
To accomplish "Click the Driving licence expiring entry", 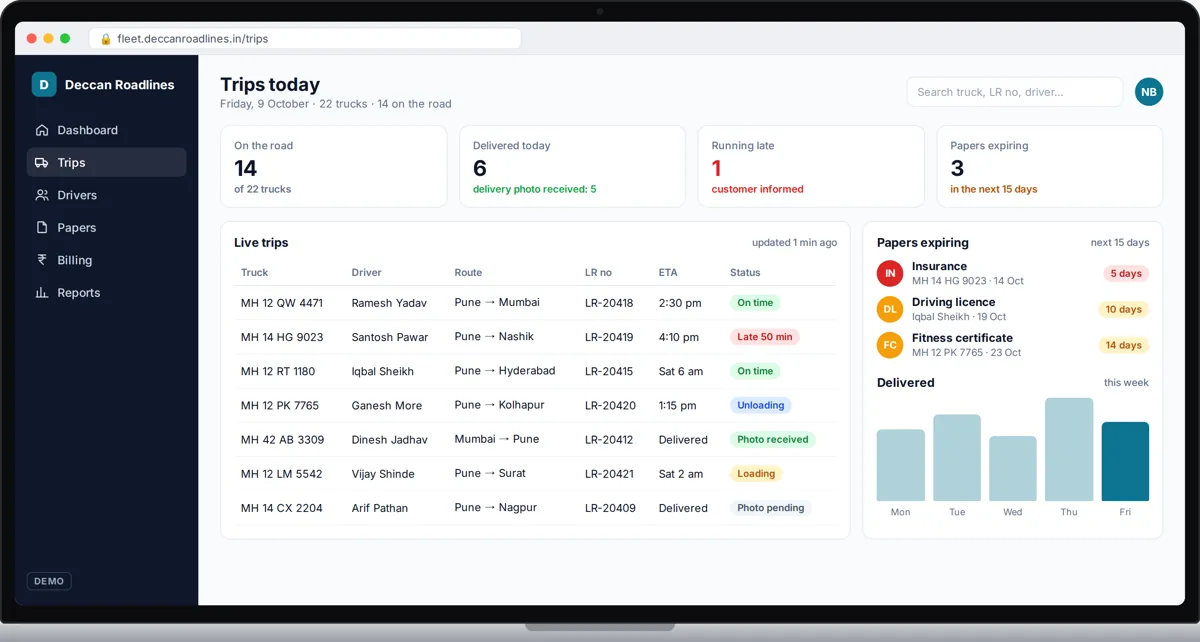I will pos(1013,309).
